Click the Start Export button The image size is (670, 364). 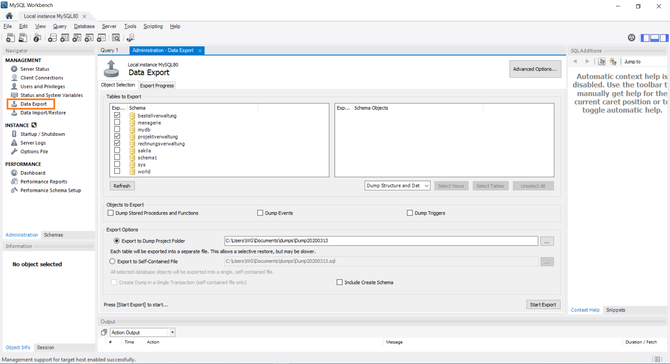(543, 305)
